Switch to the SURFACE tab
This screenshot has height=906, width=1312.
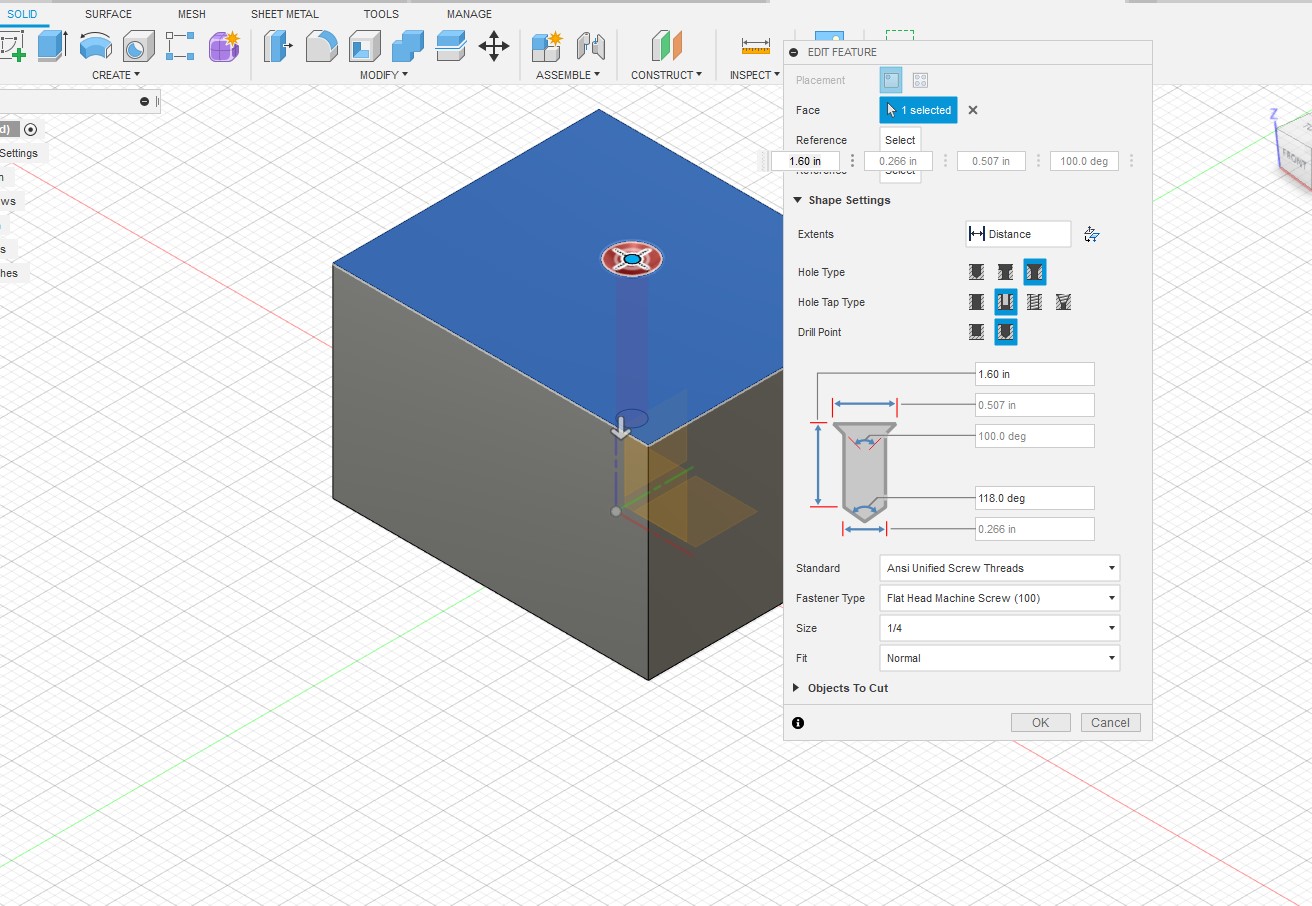tap(108, 14)
